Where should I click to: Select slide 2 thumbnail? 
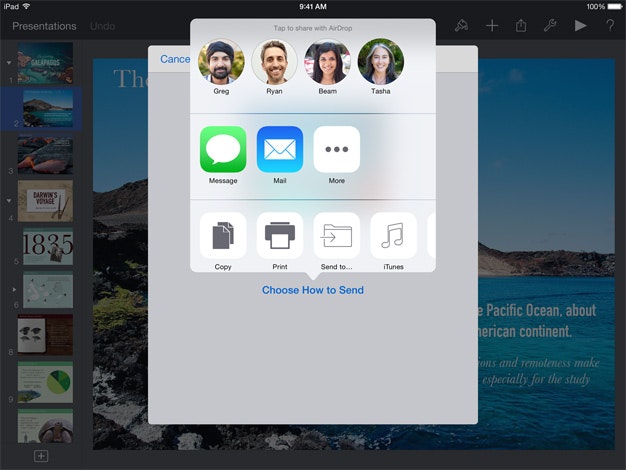[x=48, y=108]
